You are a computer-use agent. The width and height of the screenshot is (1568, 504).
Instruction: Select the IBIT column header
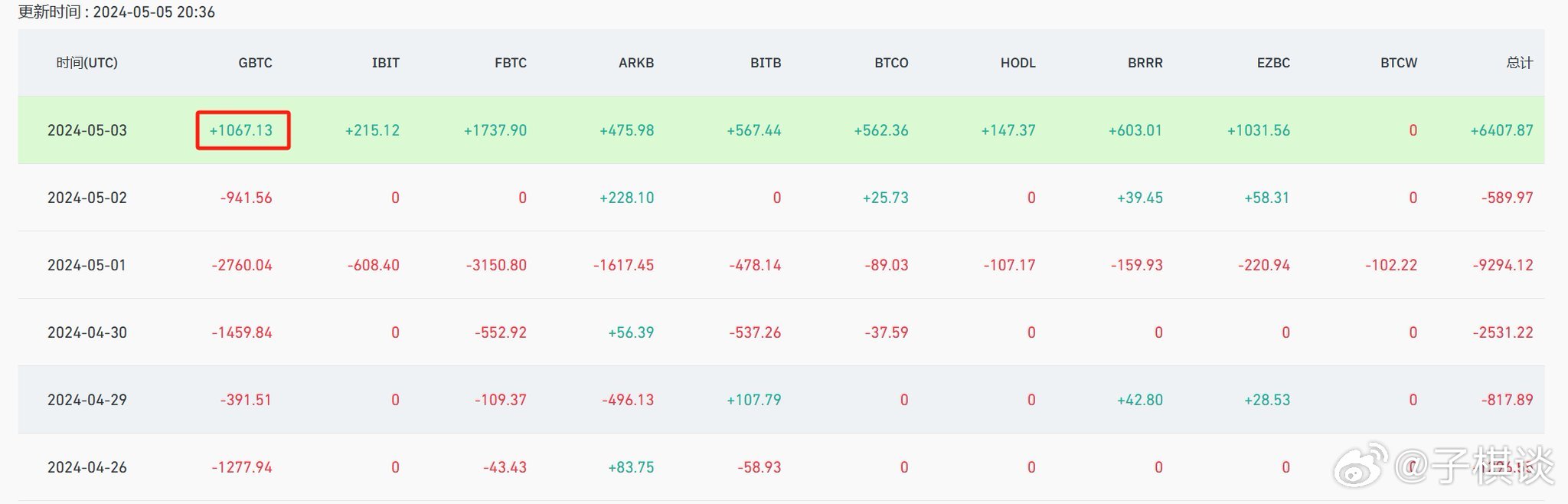[x=385, y=63]
